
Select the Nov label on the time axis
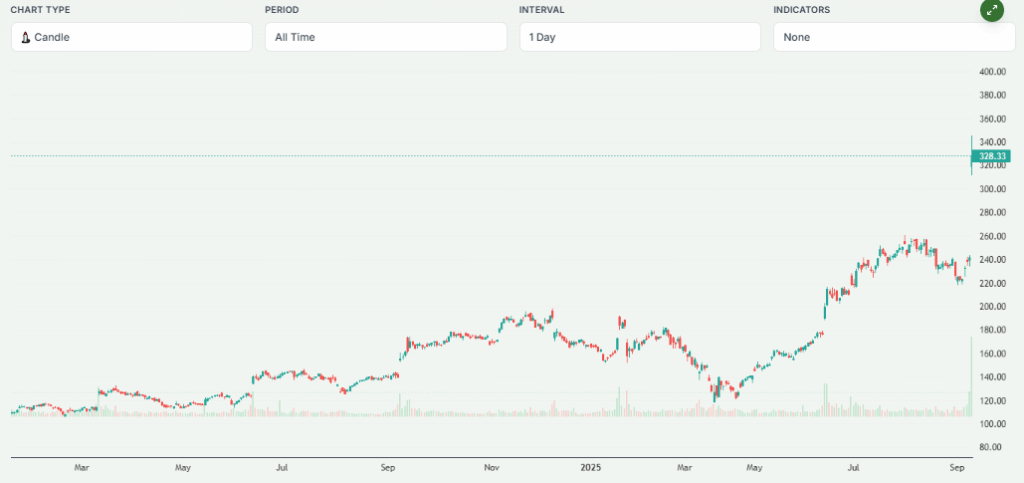click(491, 466)
